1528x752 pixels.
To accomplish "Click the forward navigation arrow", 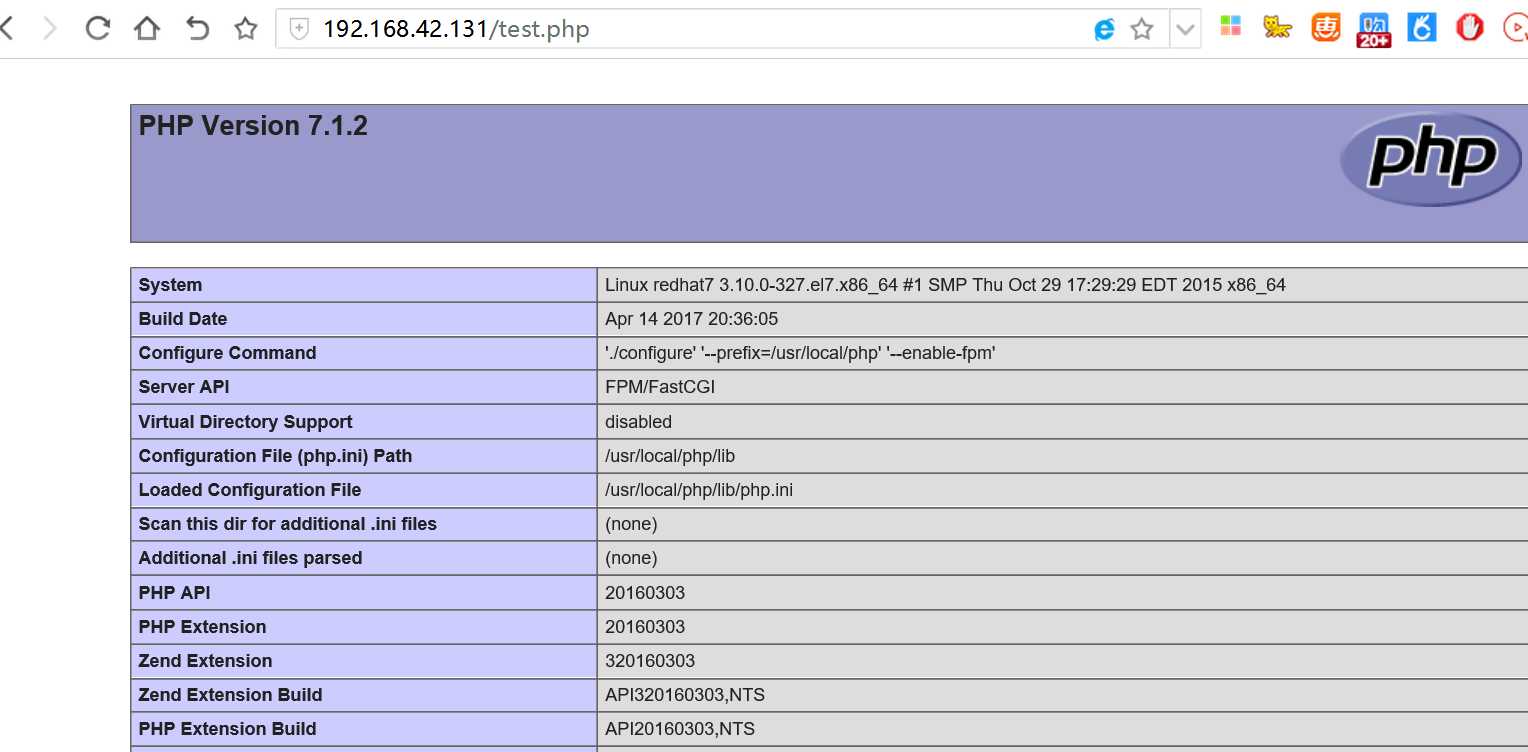I will point(50,28).
